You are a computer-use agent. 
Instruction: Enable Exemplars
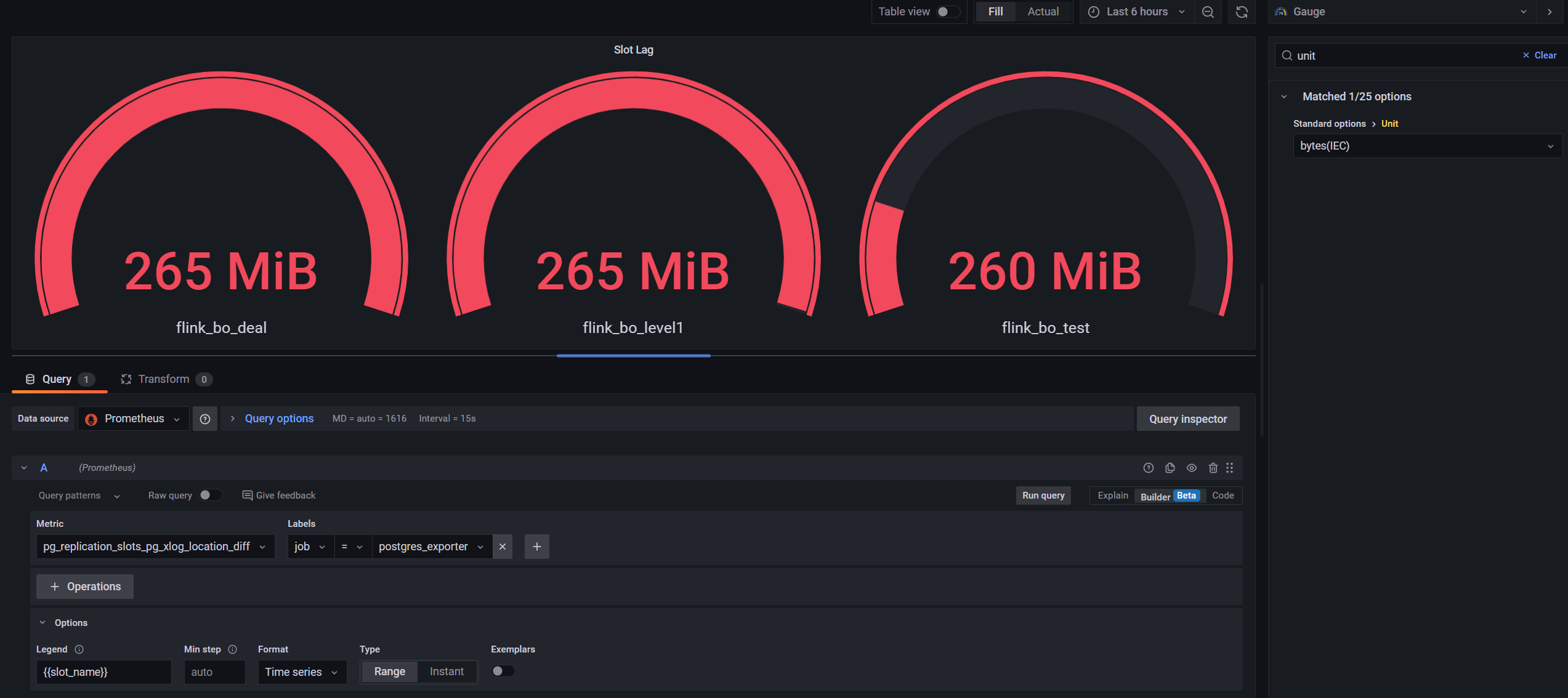pyautogui.click(x=503, y=671)
